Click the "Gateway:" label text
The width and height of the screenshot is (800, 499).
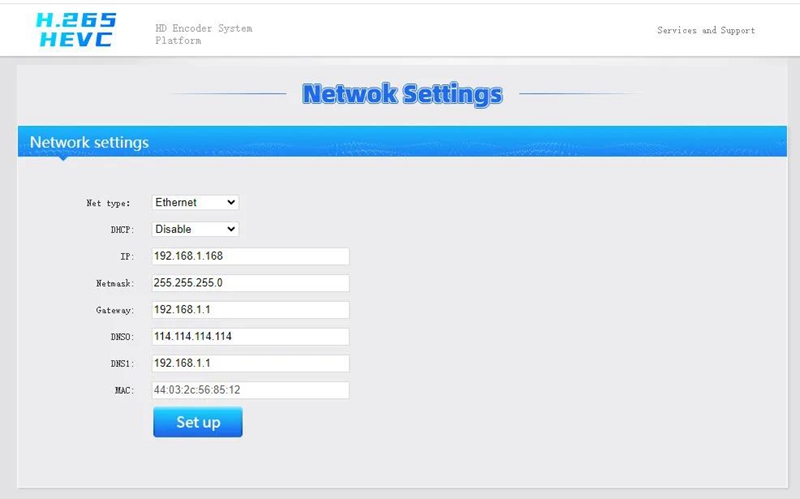pyautogui.click(x=112, y=311)
